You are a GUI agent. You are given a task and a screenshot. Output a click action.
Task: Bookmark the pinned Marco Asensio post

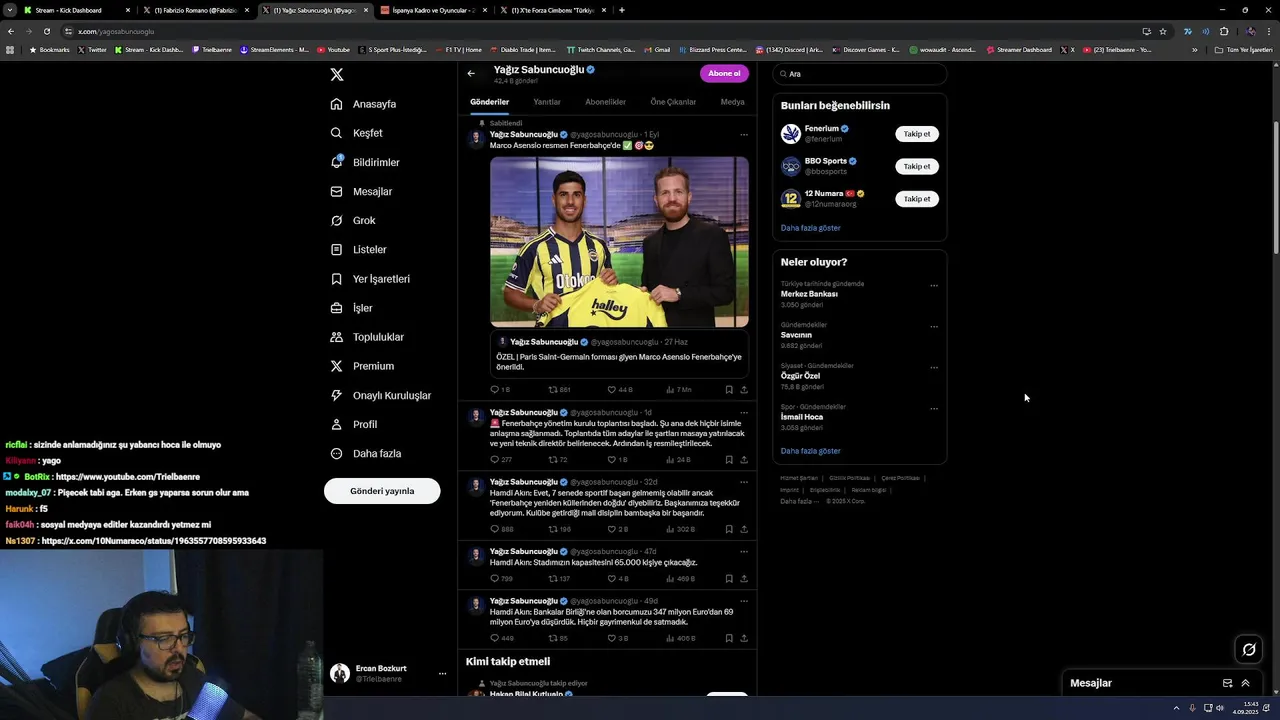click(729, 389)
